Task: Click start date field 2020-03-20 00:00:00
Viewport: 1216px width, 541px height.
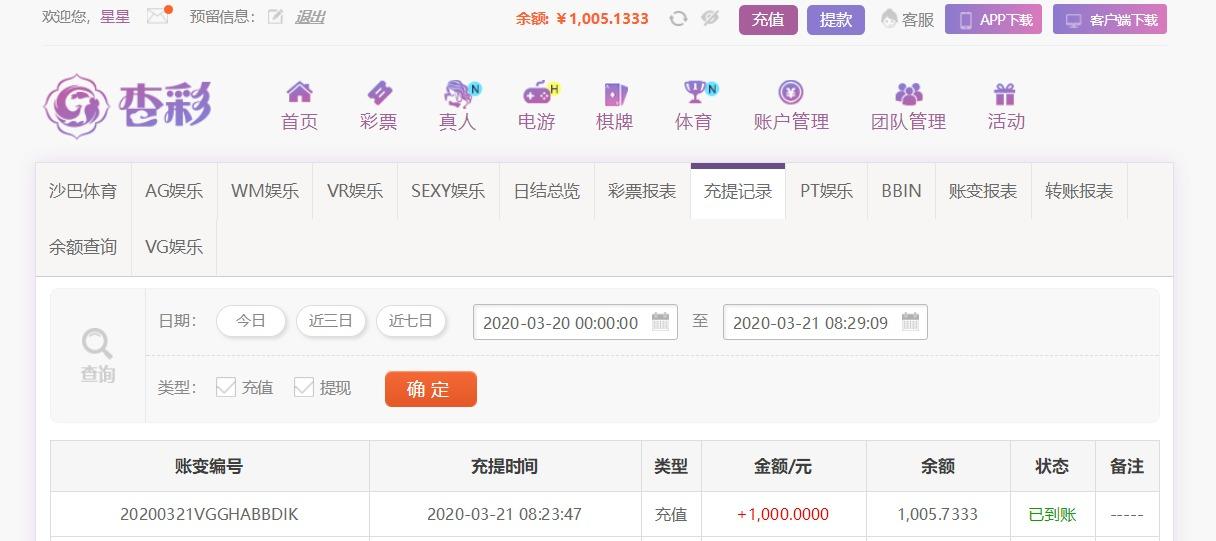Action: pyautogui.click(x=575, y=322)
